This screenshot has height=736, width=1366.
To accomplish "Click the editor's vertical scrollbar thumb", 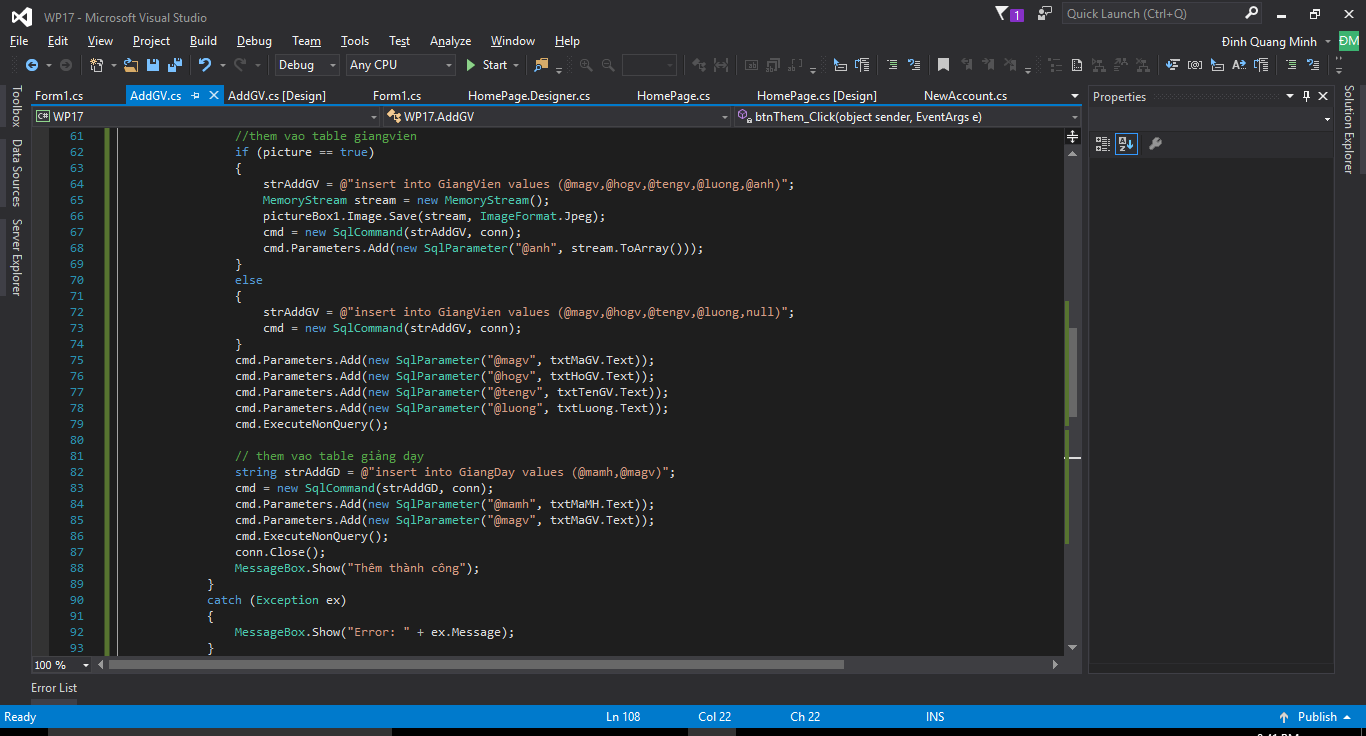I will coord(1073,370).
